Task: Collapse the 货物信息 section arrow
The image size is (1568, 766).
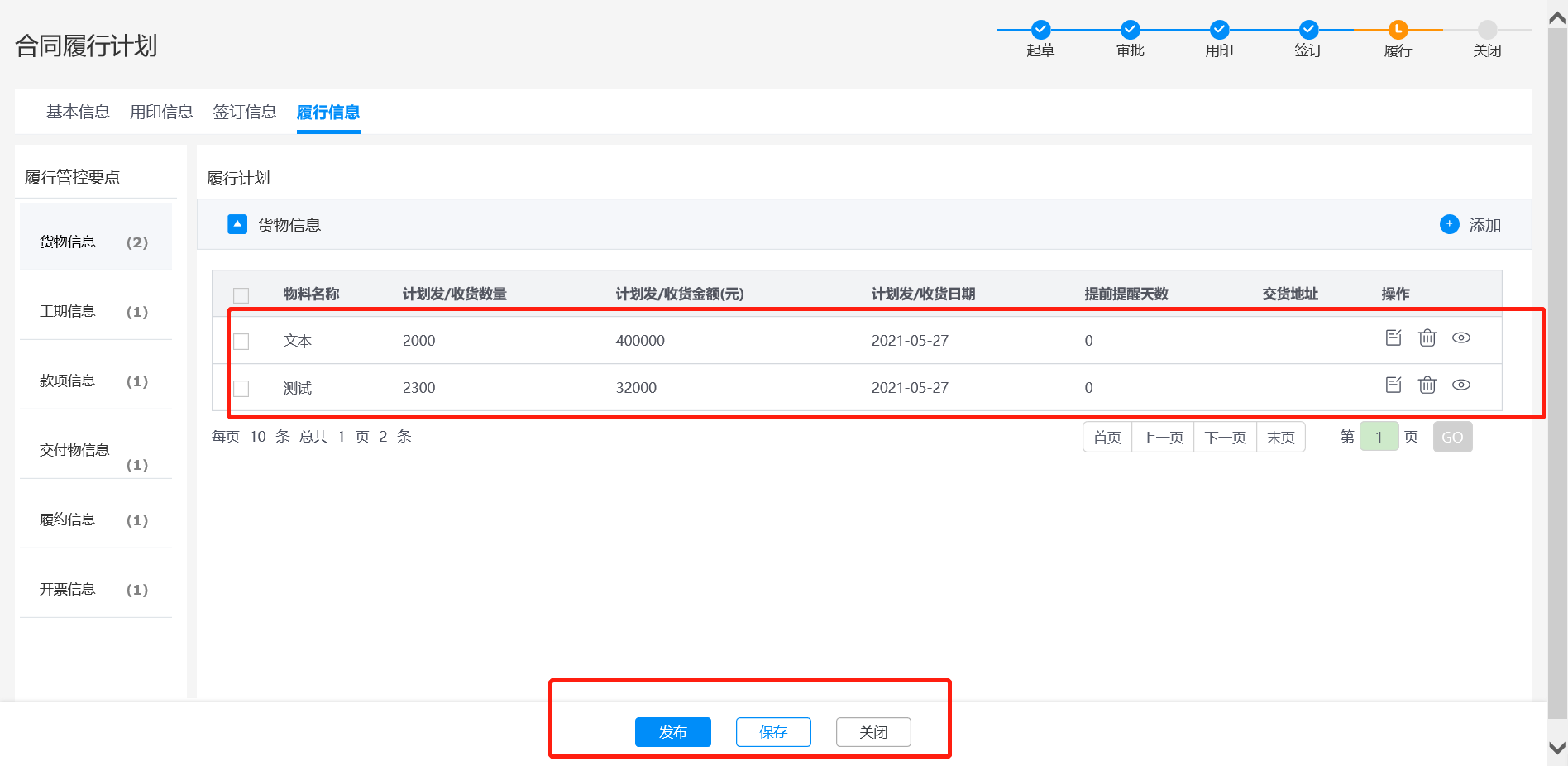Action: pos(237,224)
